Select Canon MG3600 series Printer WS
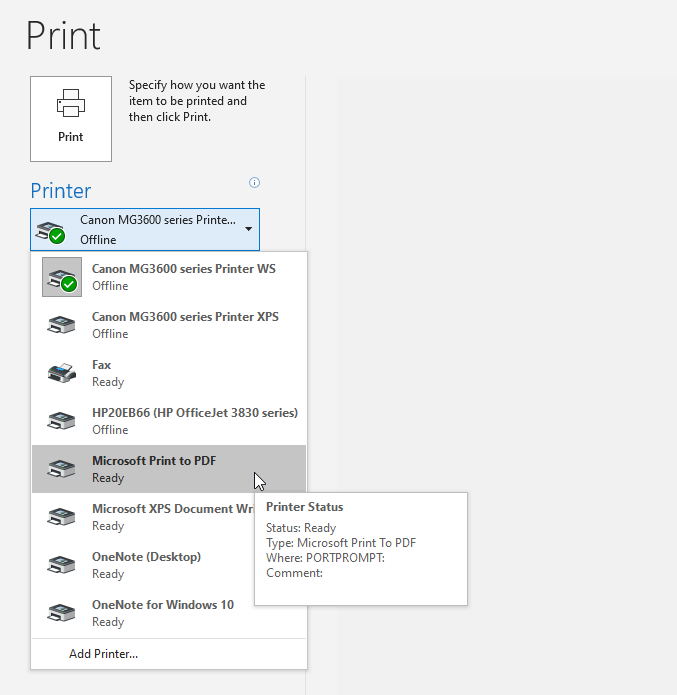 tap(169, 277)
